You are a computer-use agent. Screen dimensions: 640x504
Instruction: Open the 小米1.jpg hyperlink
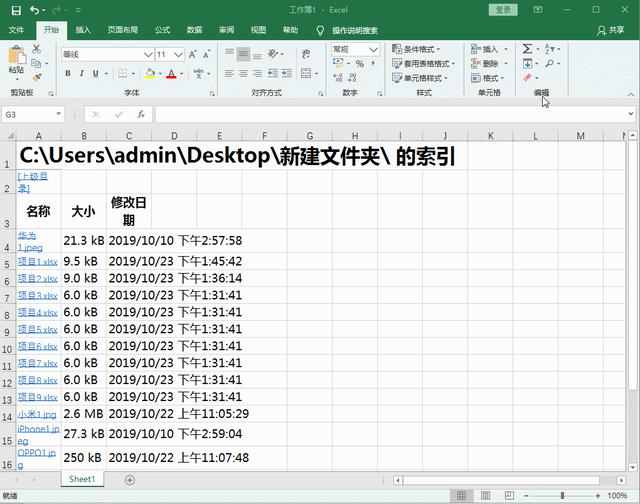(37, 415)
